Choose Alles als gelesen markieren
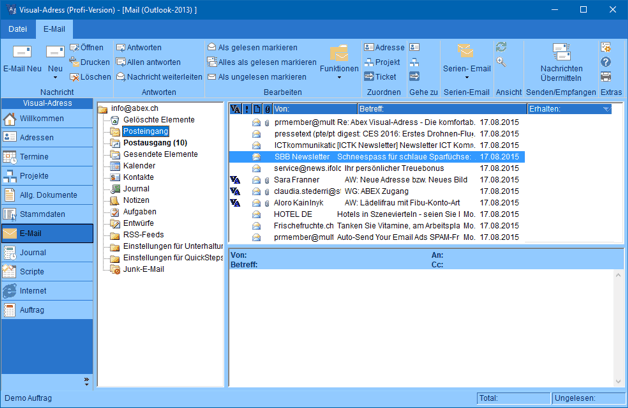 pos(262,62)
